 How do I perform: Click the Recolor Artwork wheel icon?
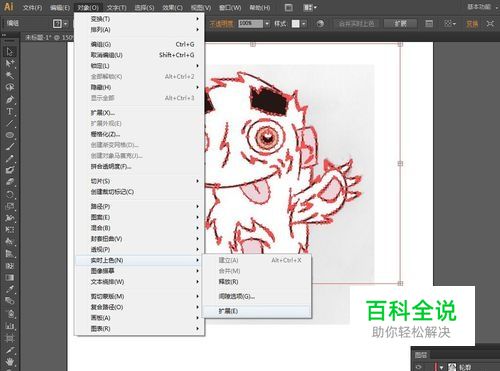[x=320, y=24]
